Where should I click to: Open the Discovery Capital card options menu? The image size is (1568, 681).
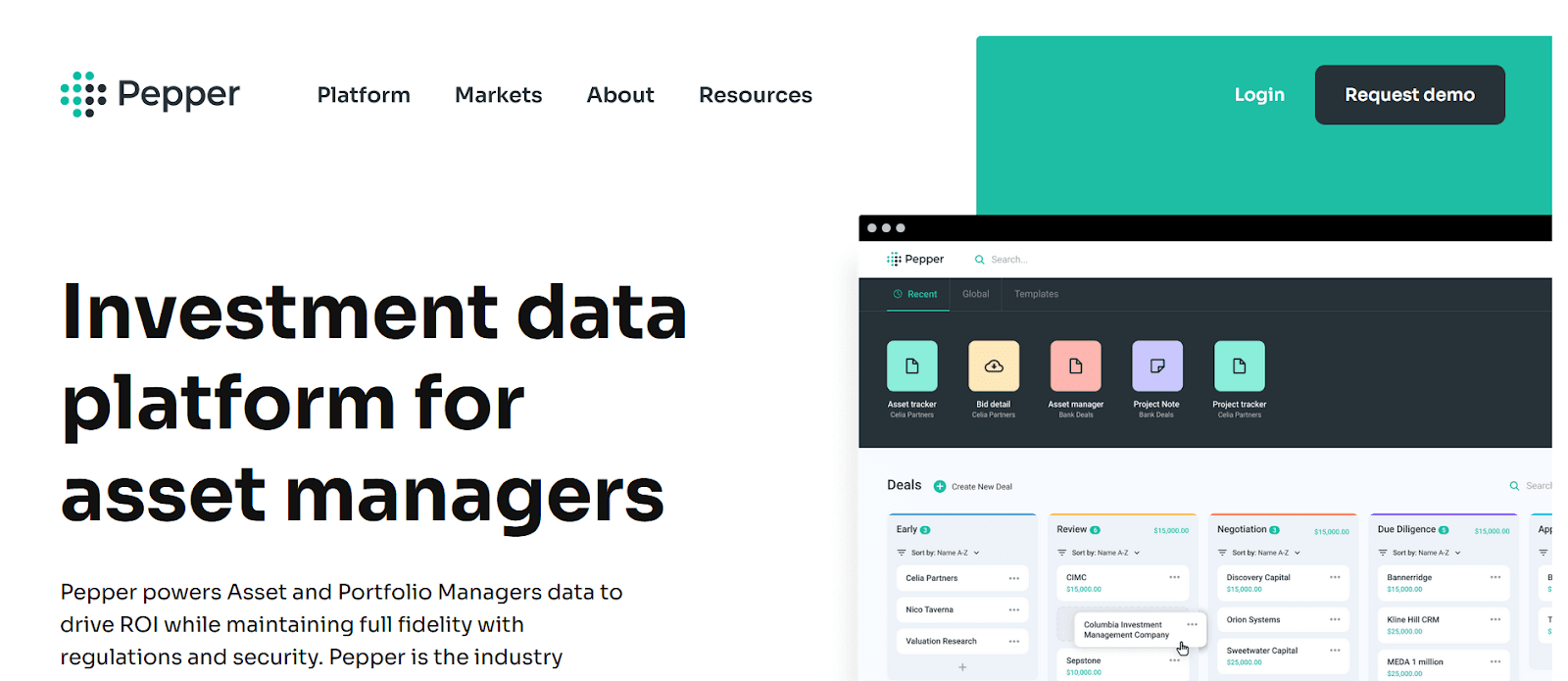click(1335, 577)
